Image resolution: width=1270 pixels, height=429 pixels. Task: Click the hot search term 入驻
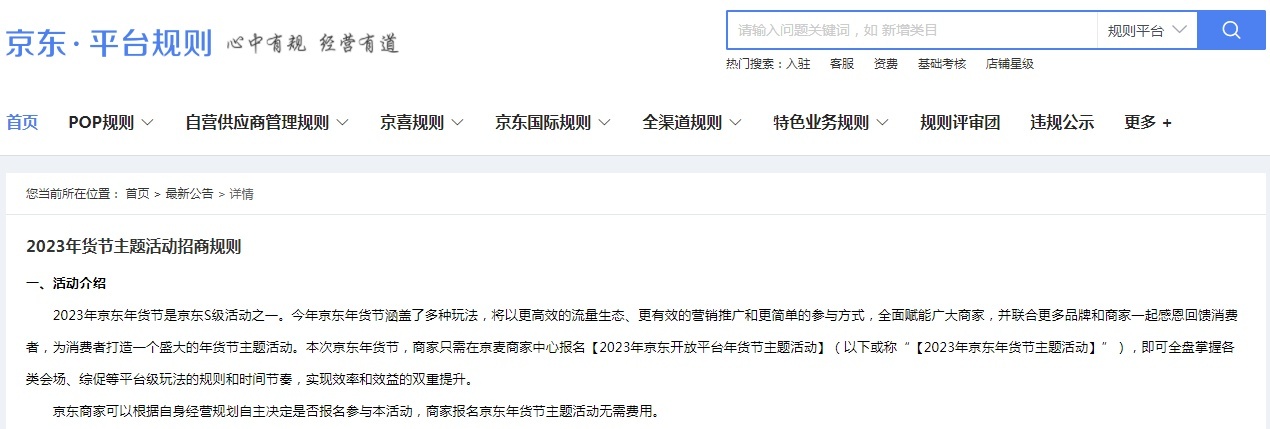pyautogui.click(x=798, y=64)
